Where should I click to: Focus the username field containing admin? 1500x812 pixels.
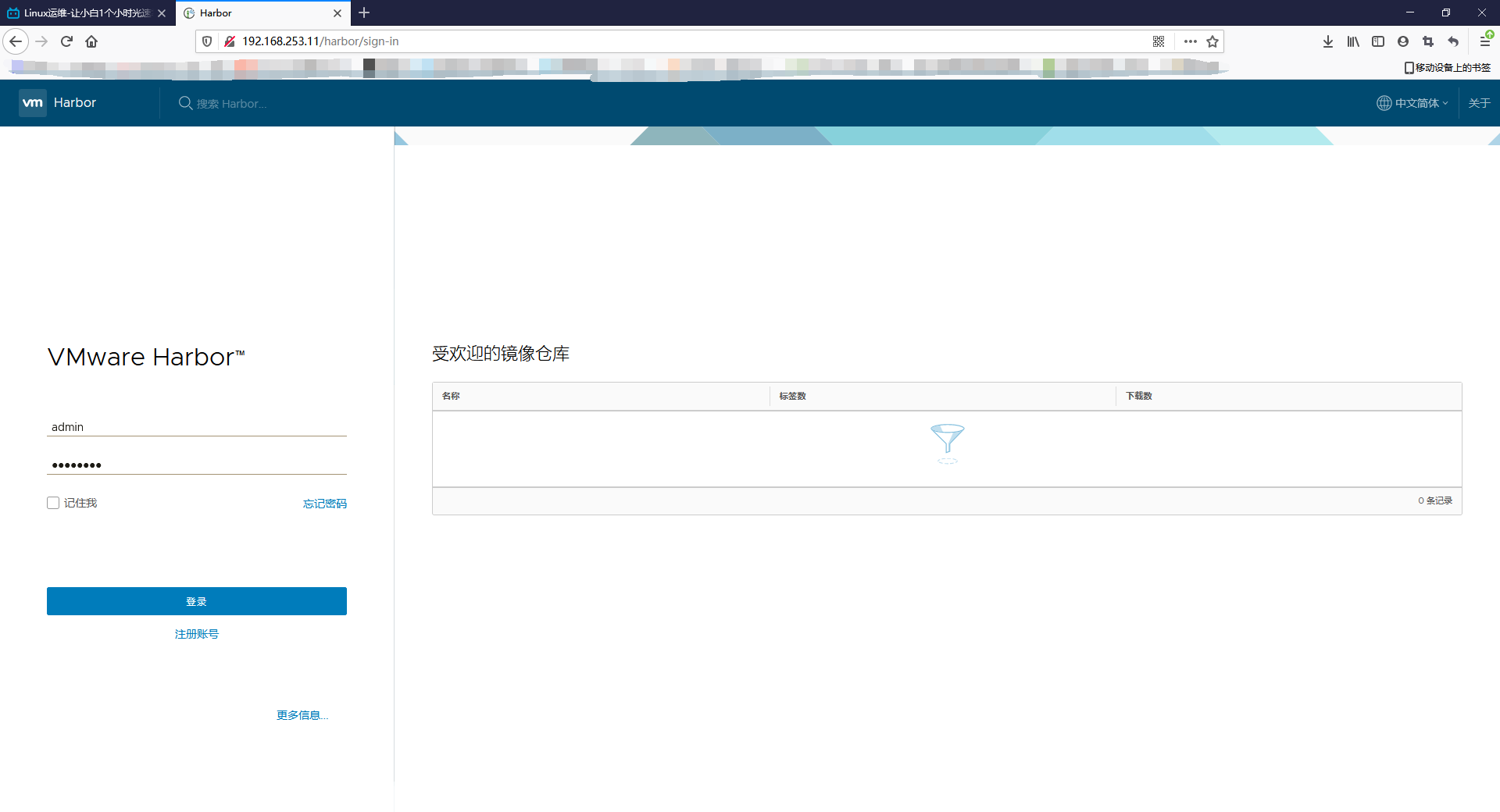click(x=197, y=427)
